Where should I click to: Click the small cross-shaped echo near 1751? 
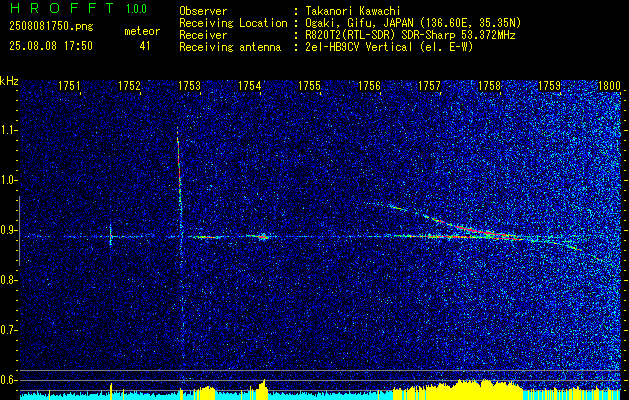pos(110,236)
